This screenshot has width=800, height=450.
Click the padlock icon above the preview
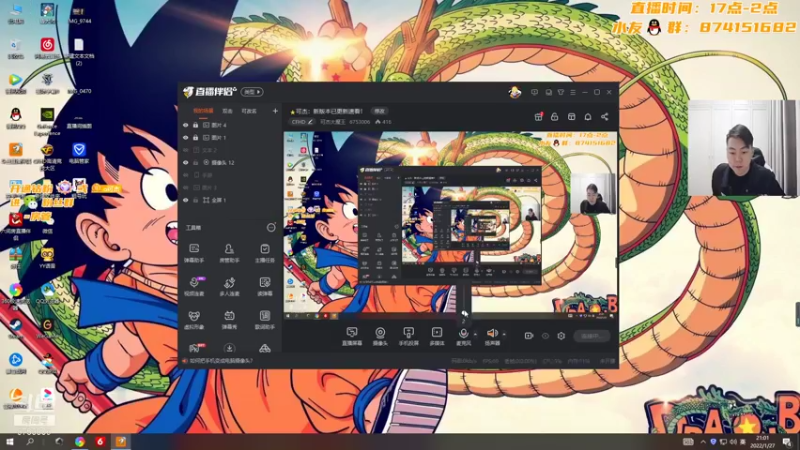555,117
